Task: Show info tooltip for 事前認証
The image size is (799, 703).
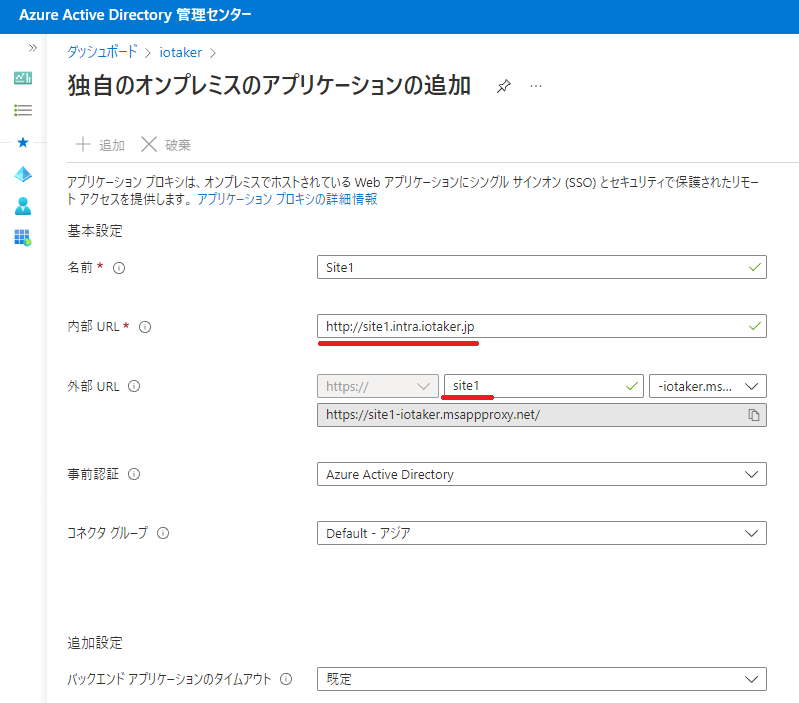Action: coord(134,474)
